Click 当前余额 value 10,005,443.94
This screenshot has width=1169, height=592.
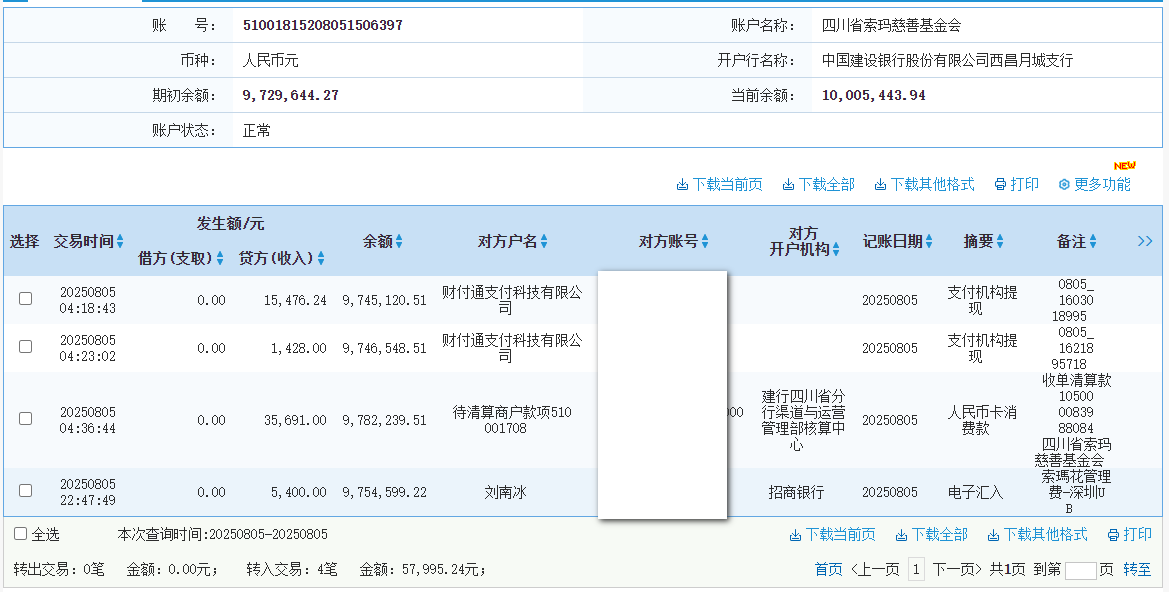[x=874, y=95]
